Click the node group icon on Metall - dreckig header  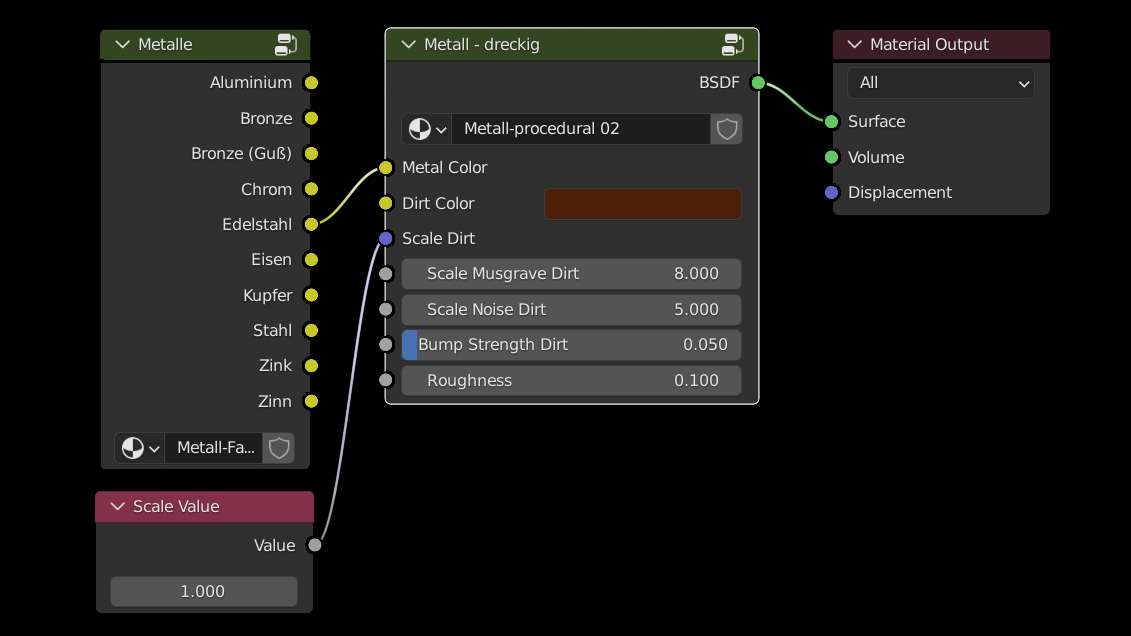733,44
